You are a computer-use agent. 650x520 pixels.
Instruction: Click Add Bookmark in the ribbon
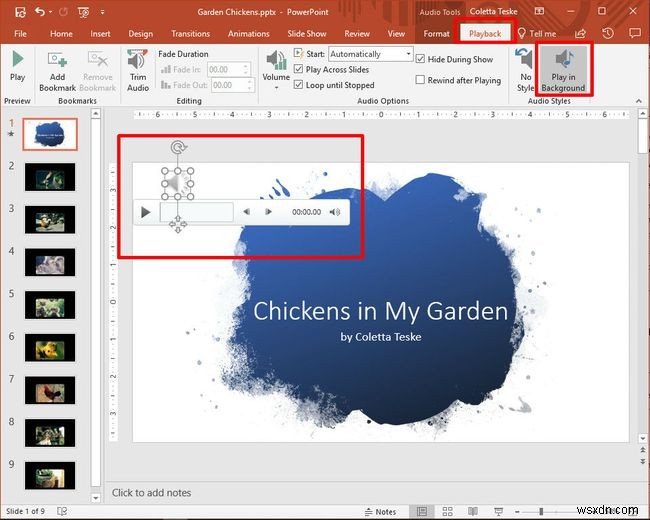click(x=57, y=71)
